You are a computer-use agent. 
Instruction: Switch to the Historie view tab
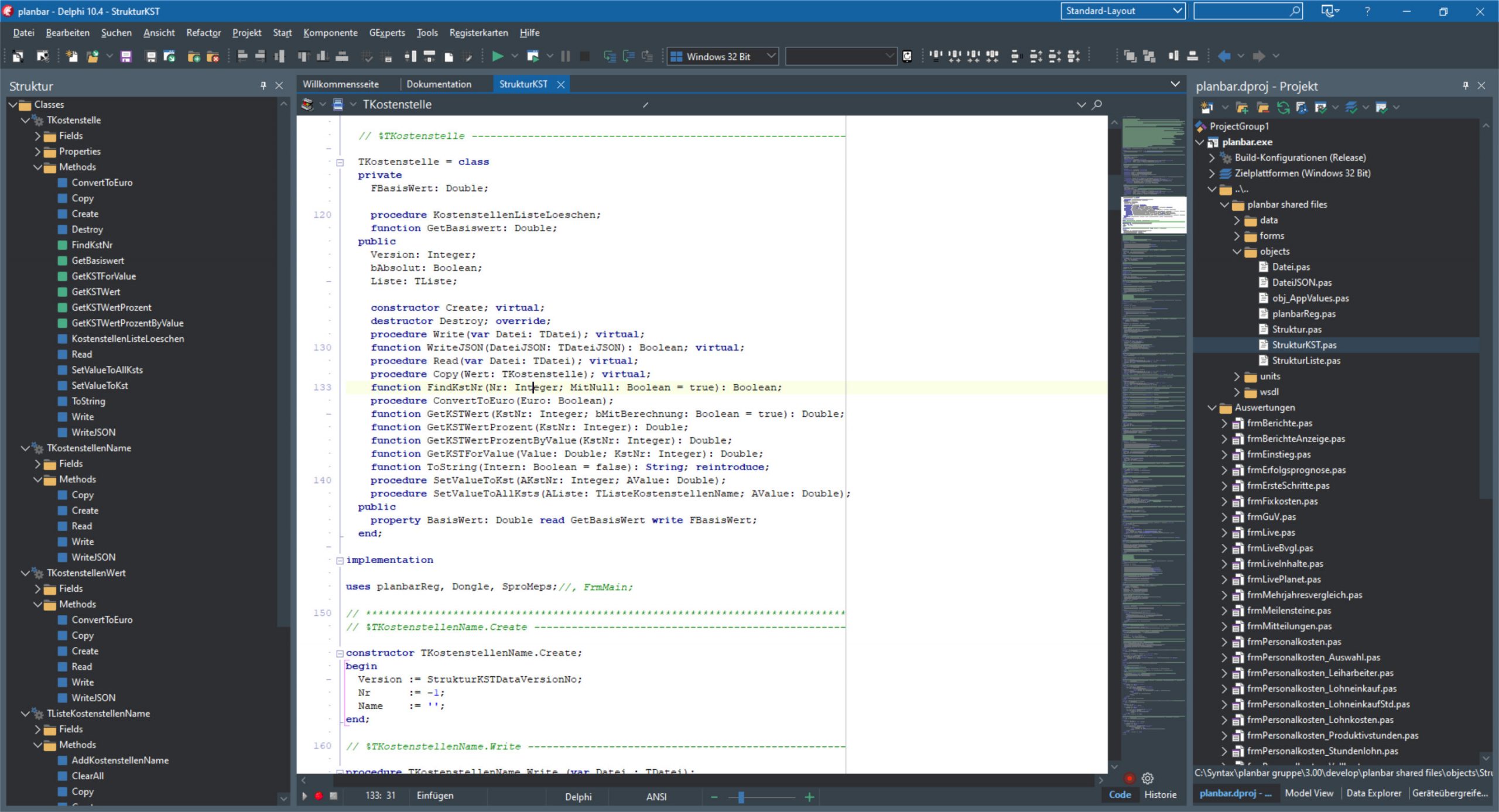(x=1160, y=794)
